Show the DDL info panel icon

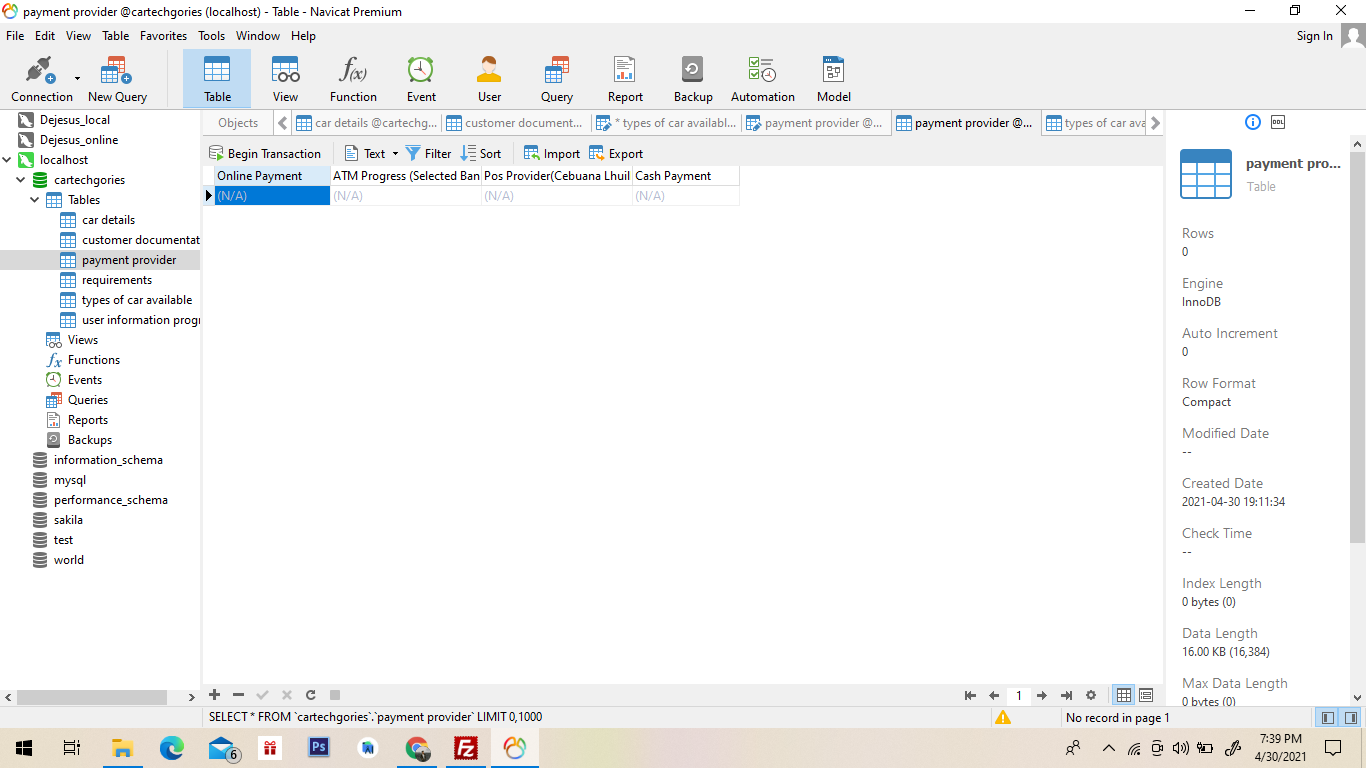[x=1278, y=122]
